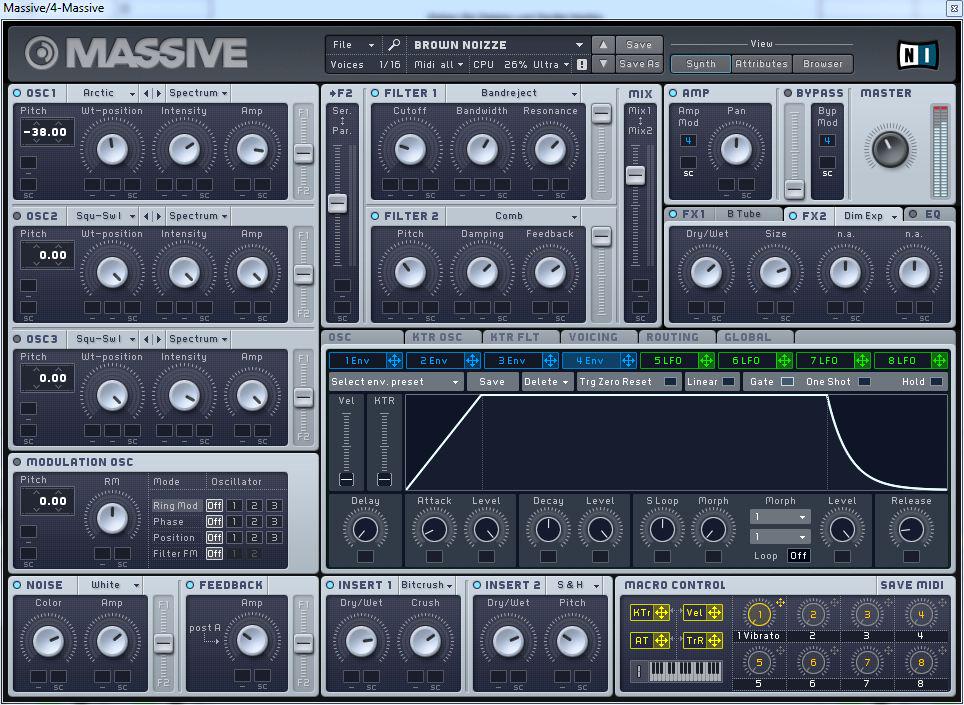Viewport: 964px width, 705px height.
Task: Click the TrR macro drag-handle icon
Action: [714, 640]
